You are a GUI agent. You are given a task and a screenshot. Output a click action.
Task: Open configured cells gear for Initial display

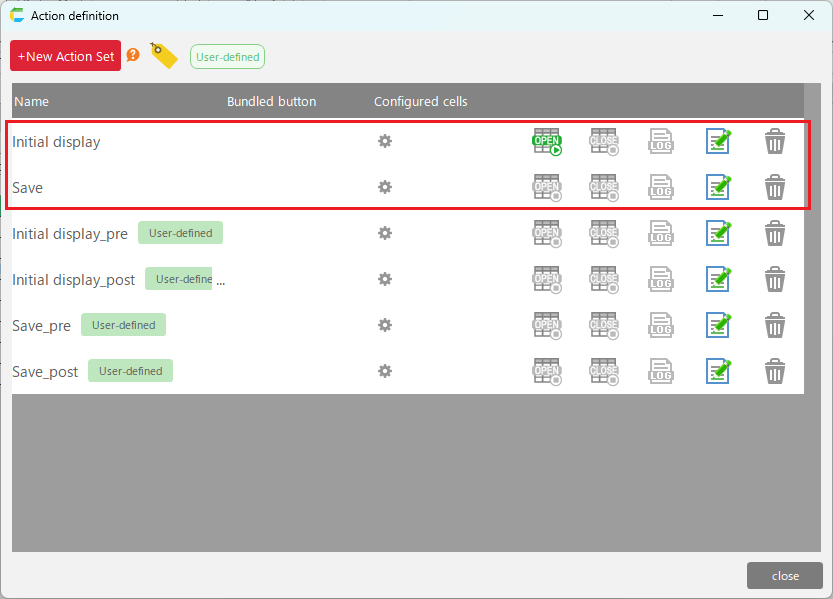[385, 141]
